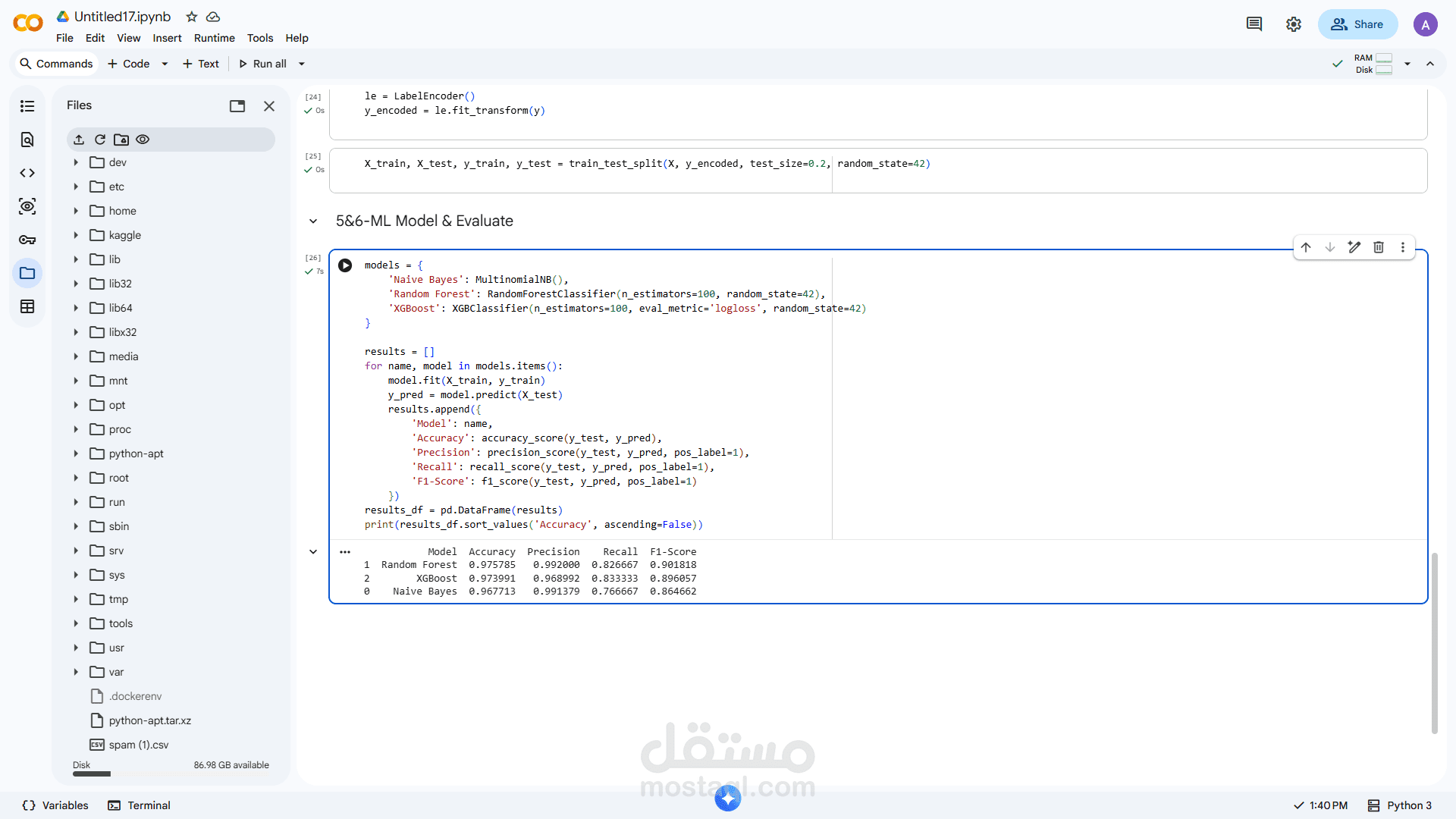1456x819 pixels.
Task: Toggle show hidden files eye icon
Action: click(x=143, y=140)
